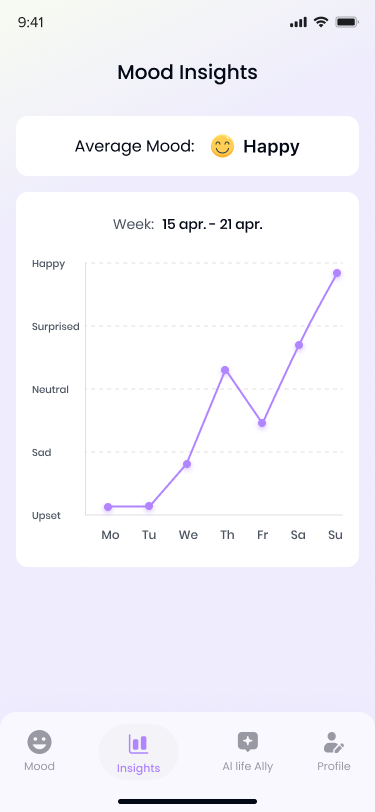Click the Saturday data point
Screen dimensions: 375x812
(299, 345)
